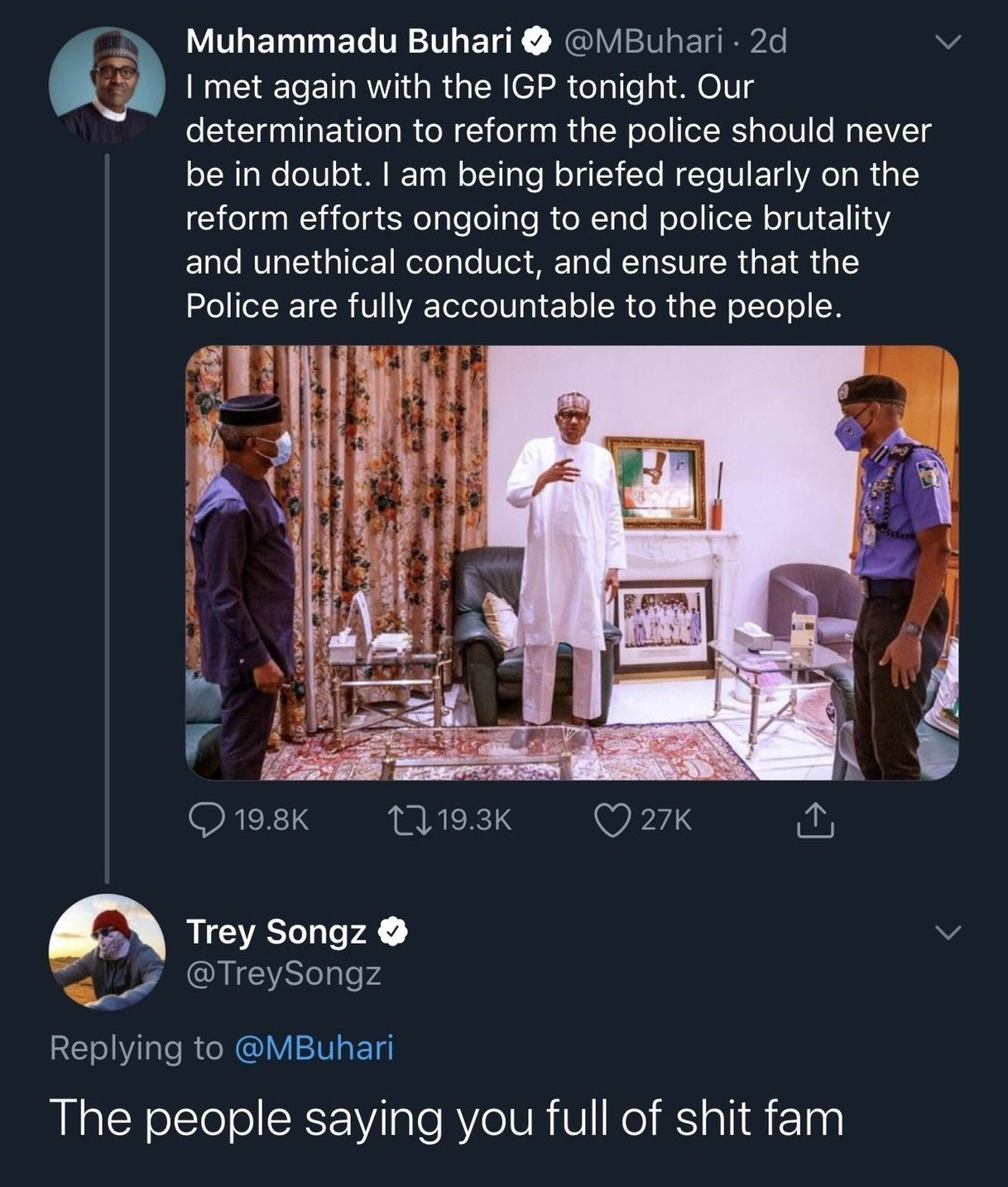Click the @MBuhari mention in Replying to
Viewport: 1008px width, 1187px height.
tap(314, 1047)
